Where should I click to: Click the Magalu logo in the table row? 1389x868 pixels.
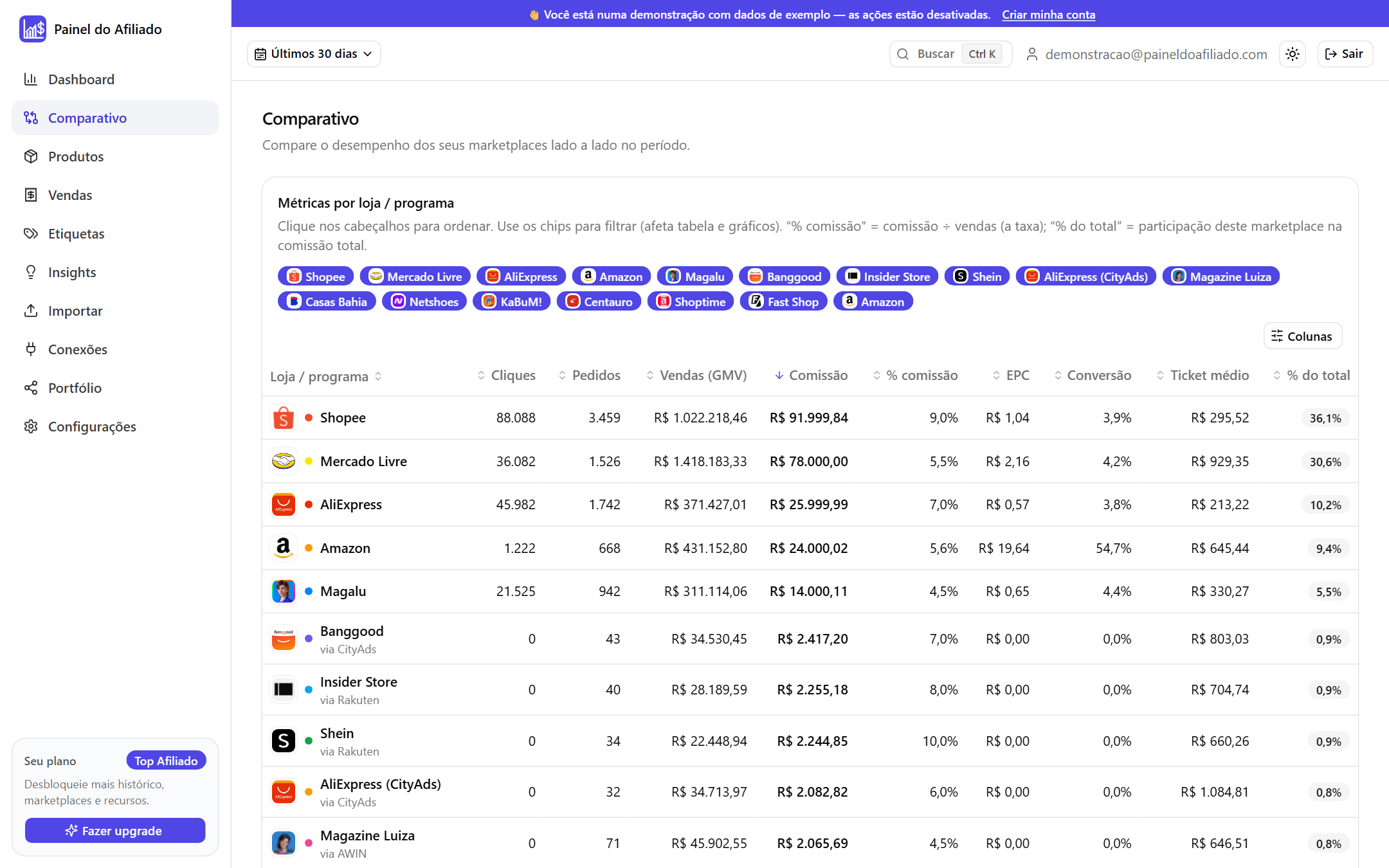[x=284, y=592]
